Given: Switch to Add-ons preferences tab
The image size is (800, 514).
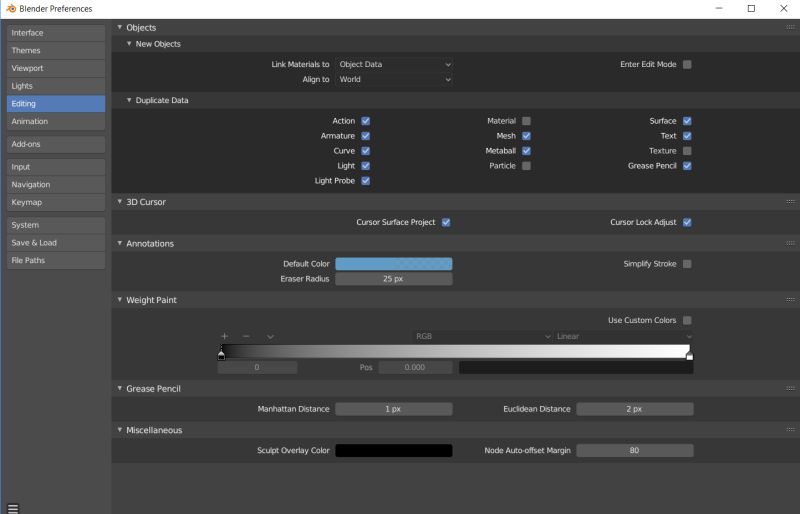Looking at the screenshot, I should pos(56,144).
